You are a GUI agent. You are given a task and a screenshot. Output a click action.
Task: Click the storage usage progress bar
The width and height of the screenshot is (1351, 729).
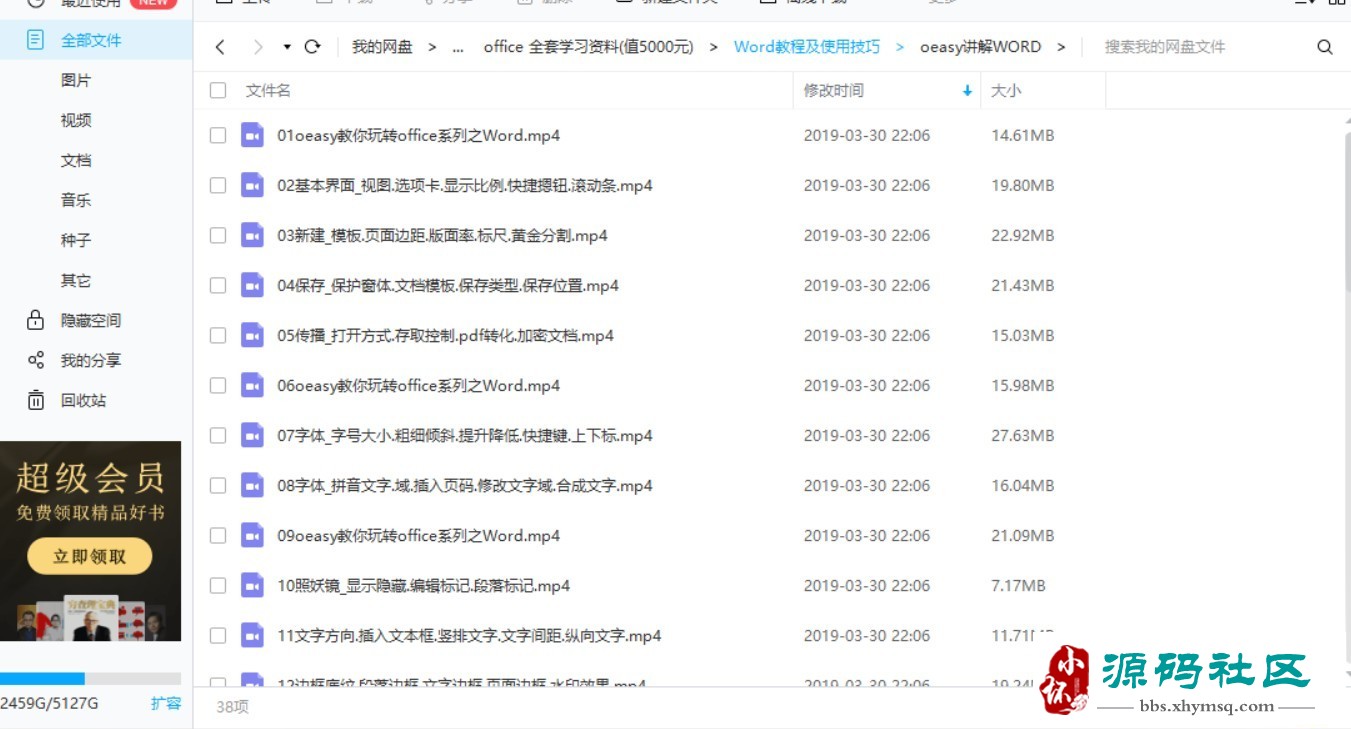(90, 678)
